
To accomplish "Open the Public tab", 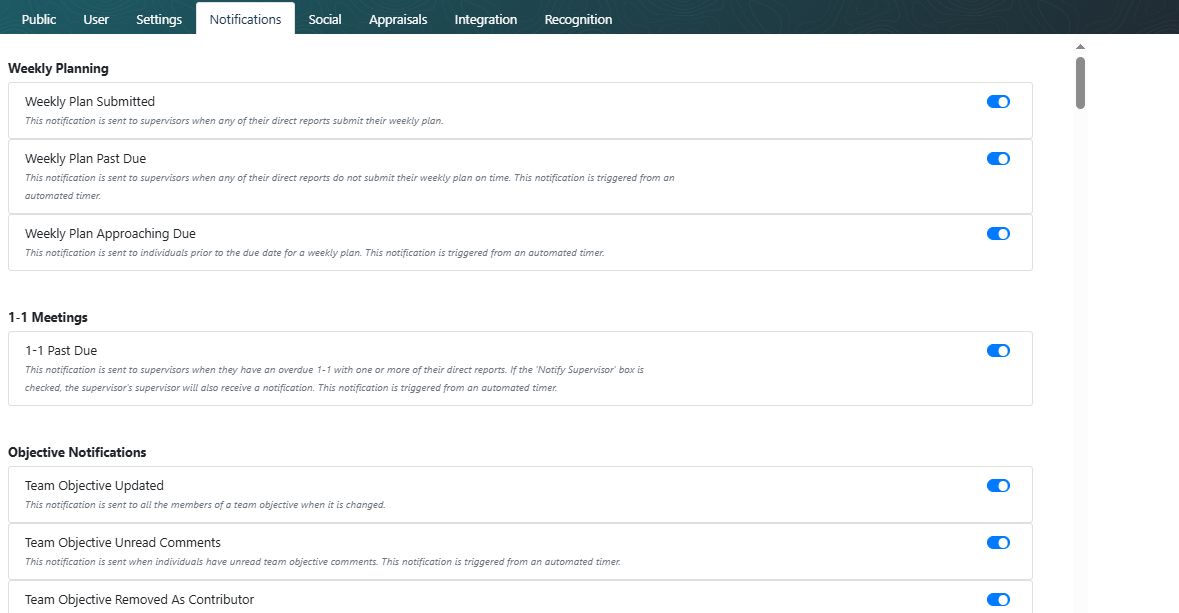I will pyautogui.click(x=38, y=20).
